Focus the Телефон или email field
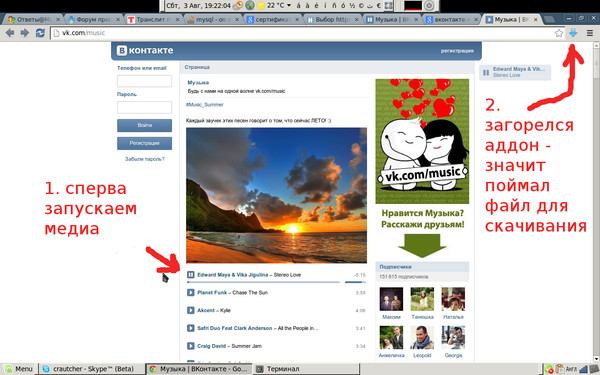Screen dimensions: 600x375 [x=144, y=81]
